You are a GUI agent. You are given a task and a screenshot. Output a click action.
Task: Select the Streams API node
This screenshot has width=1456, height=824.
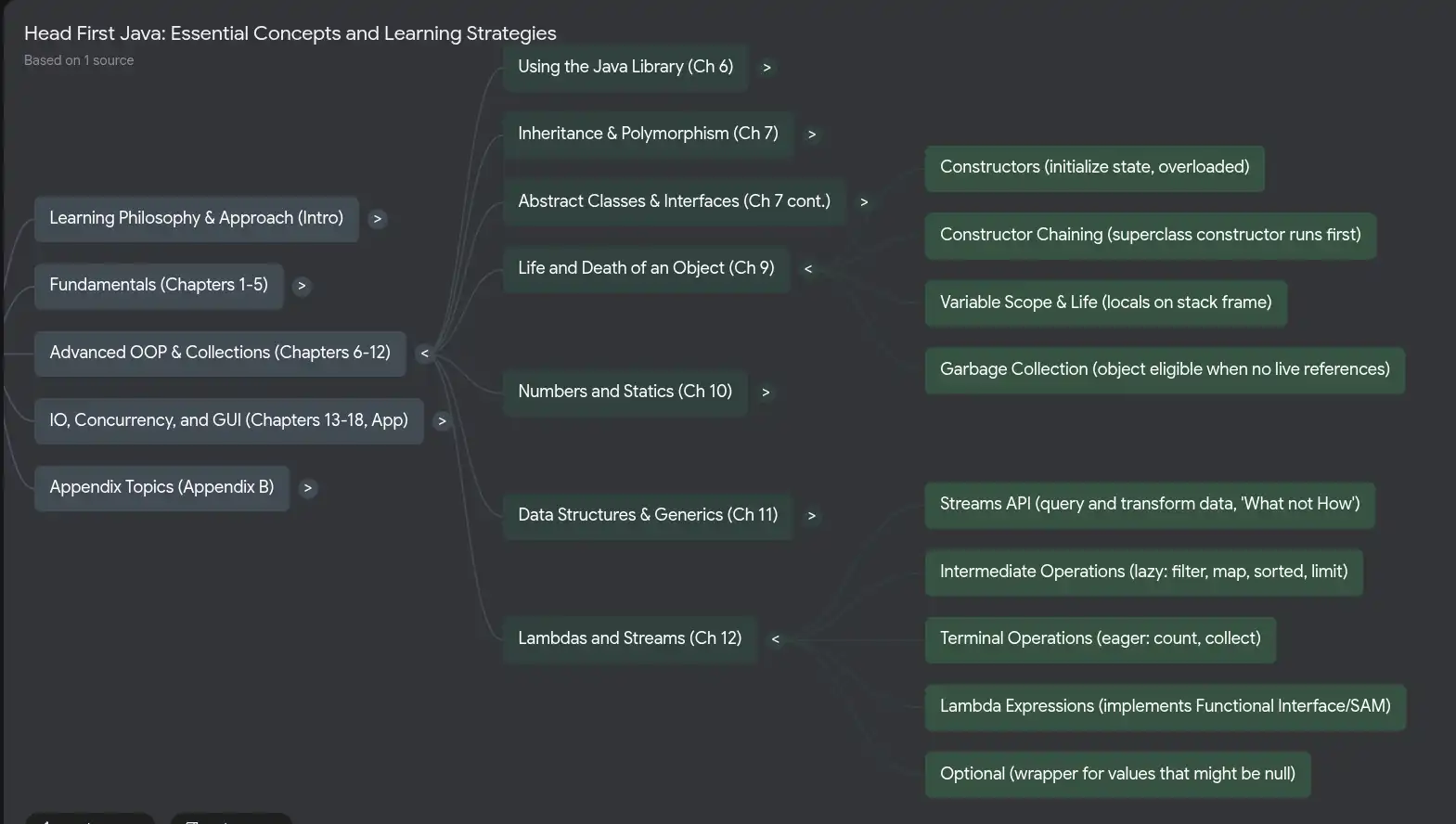(x=1149, y=504)
